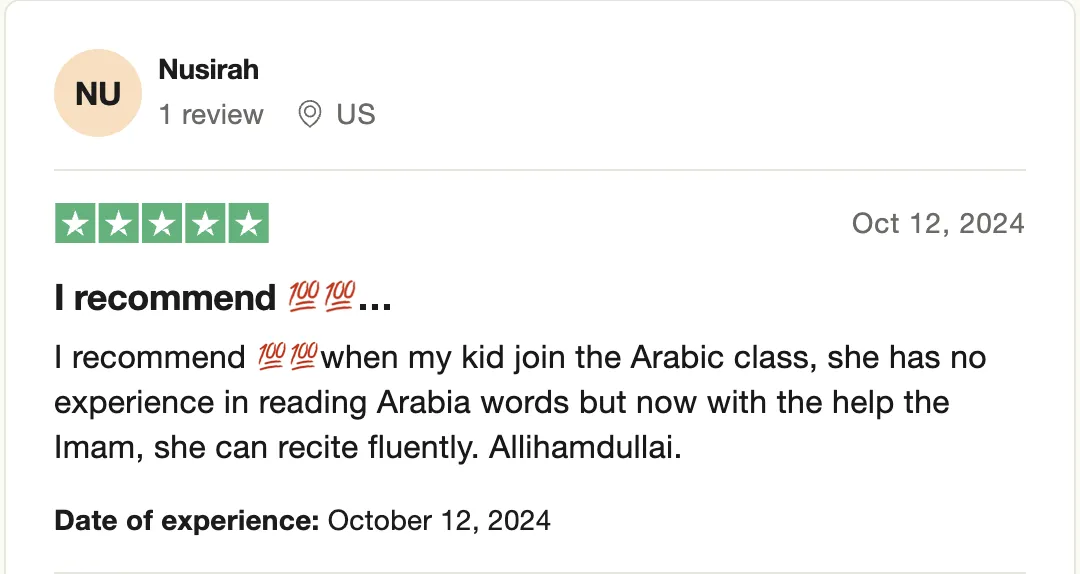Click the Oct 12, 2024 review date
This screenshot has height=574, width=1080.
point(938,223)
